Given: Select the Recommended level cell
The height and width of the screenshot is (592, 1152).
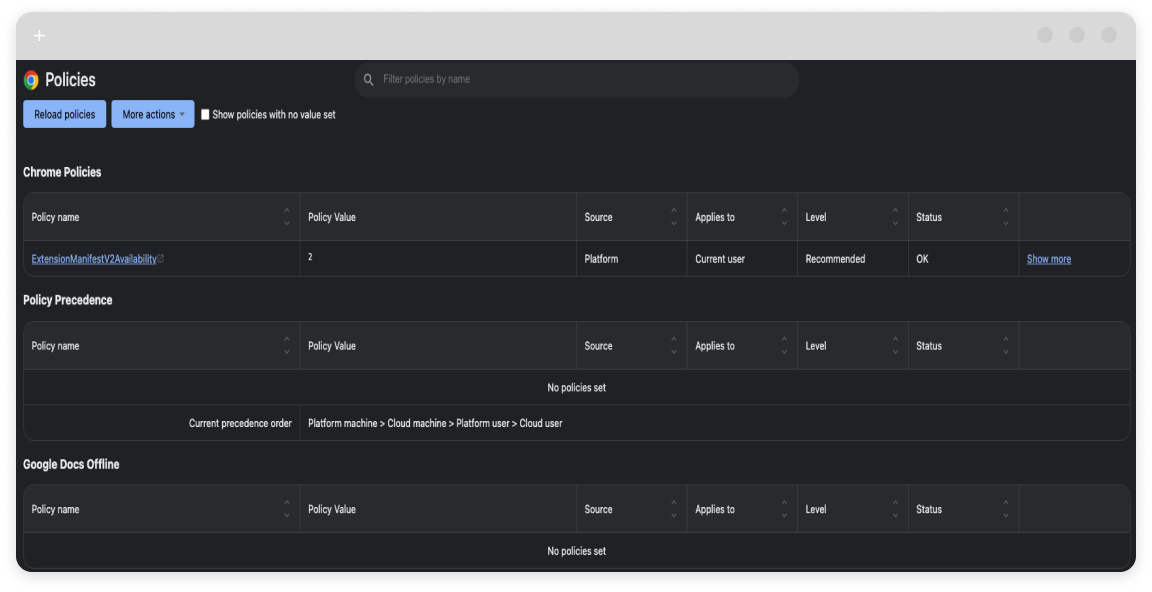Looking at the screenshot, I should [853, 259].
